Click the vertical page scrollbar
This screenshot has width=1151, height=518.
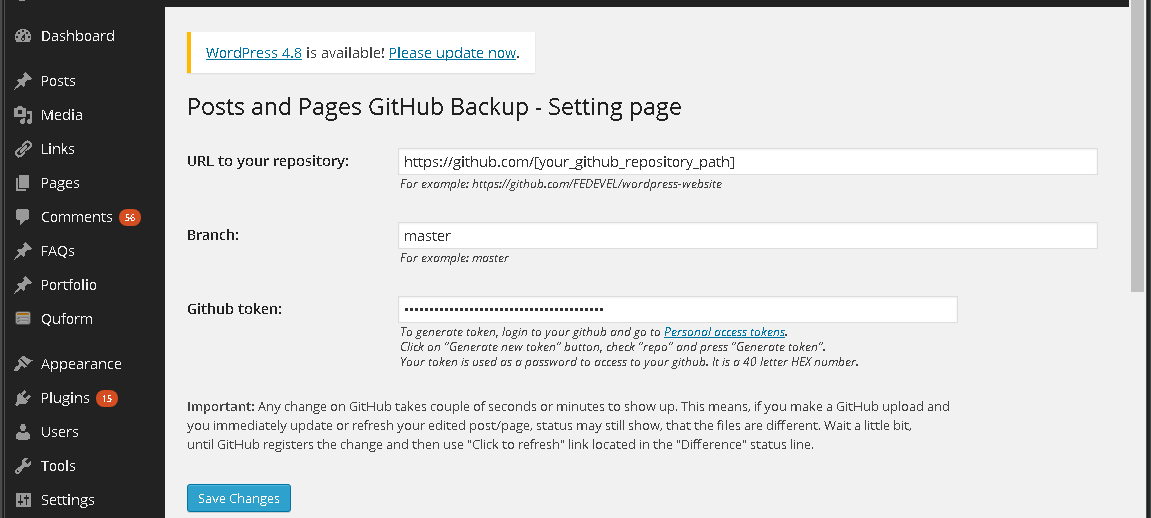tap(1139, 147)
